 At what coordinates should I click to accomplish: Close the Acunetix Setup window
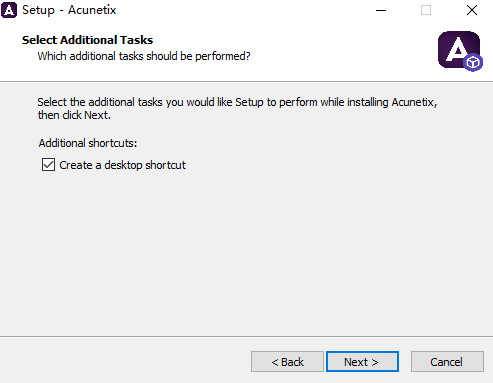[x=472, y=10]
